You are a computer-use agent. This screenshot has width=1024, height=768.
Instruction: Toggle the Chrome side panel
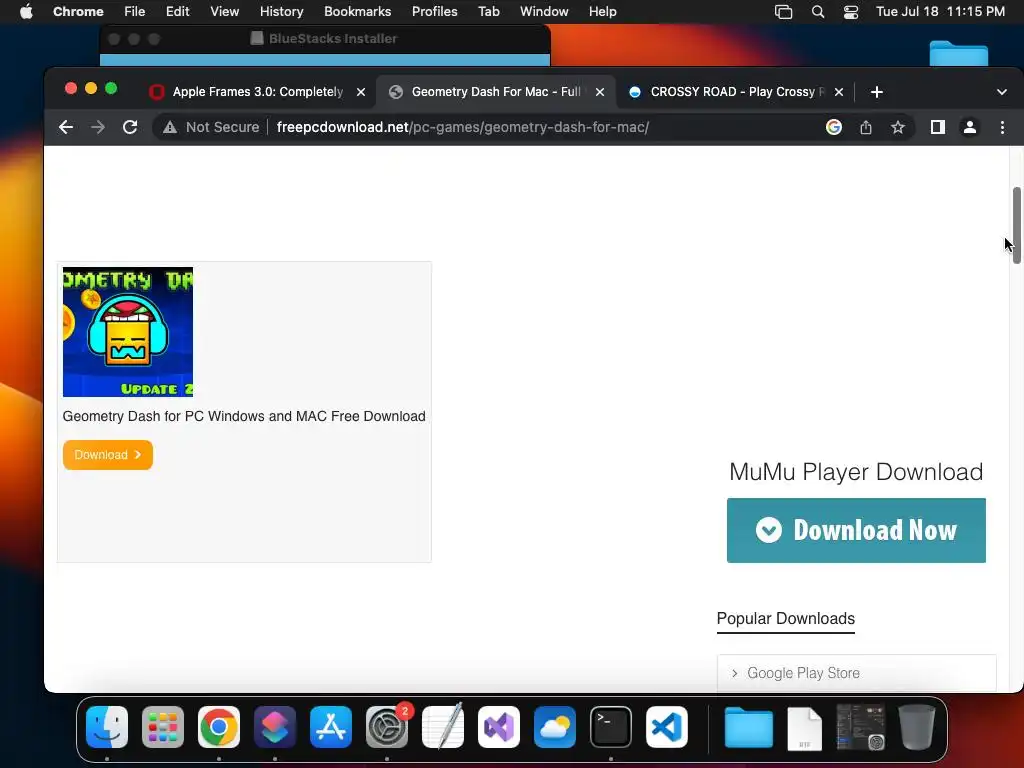[938, 127]
